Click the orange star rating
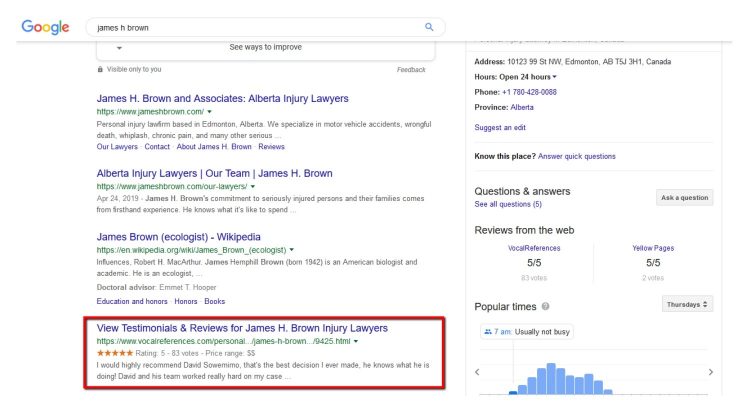The image size is (742, 416). (x=115, y=353)
